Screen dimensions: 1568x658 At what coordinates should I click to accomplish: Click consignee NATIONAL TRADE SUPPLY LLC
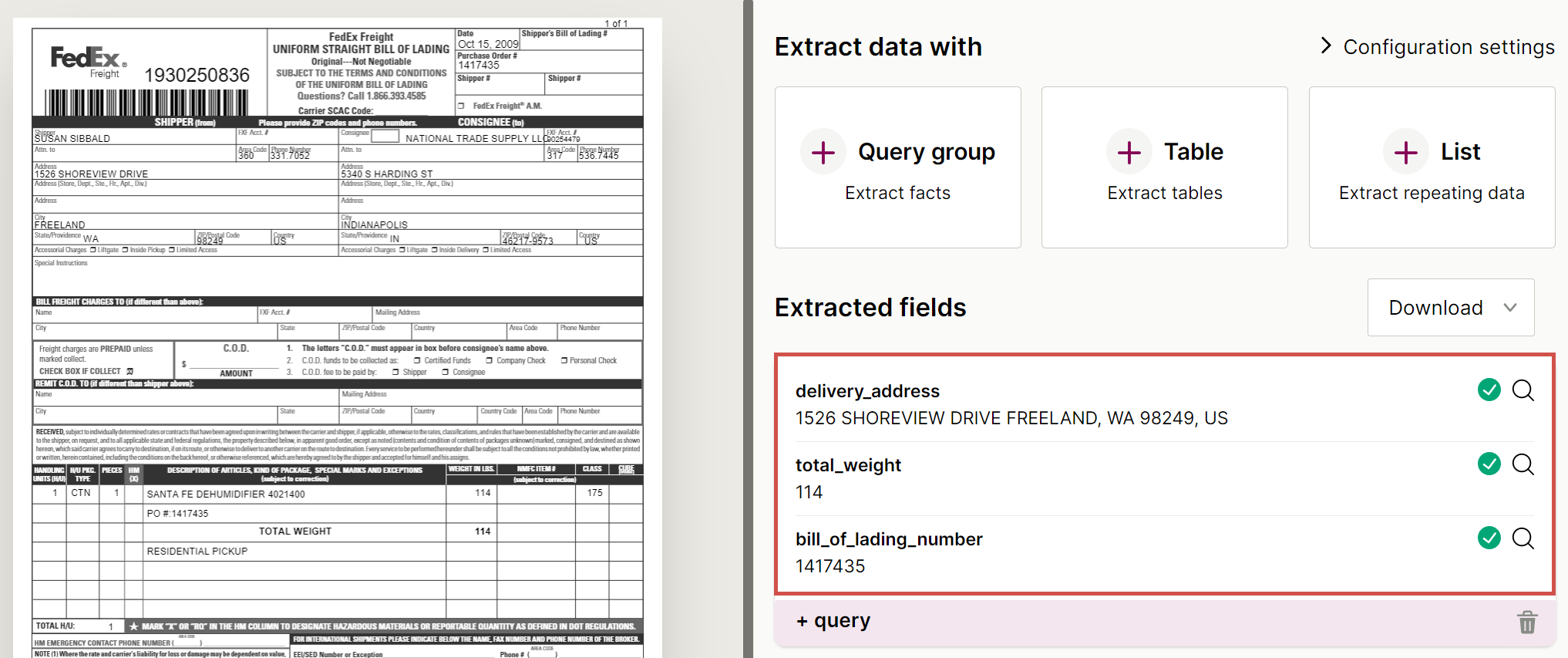477,139
